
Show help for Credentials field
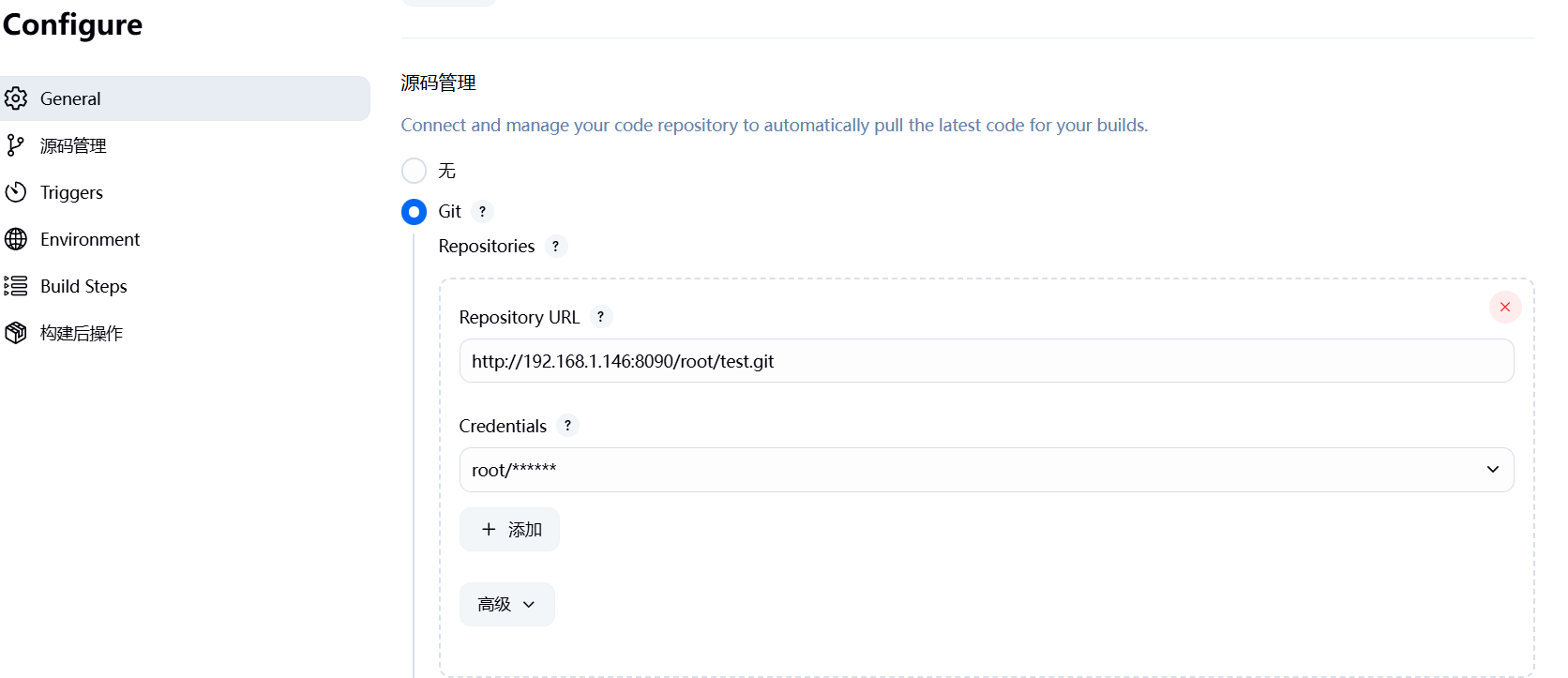coord(567,426)
